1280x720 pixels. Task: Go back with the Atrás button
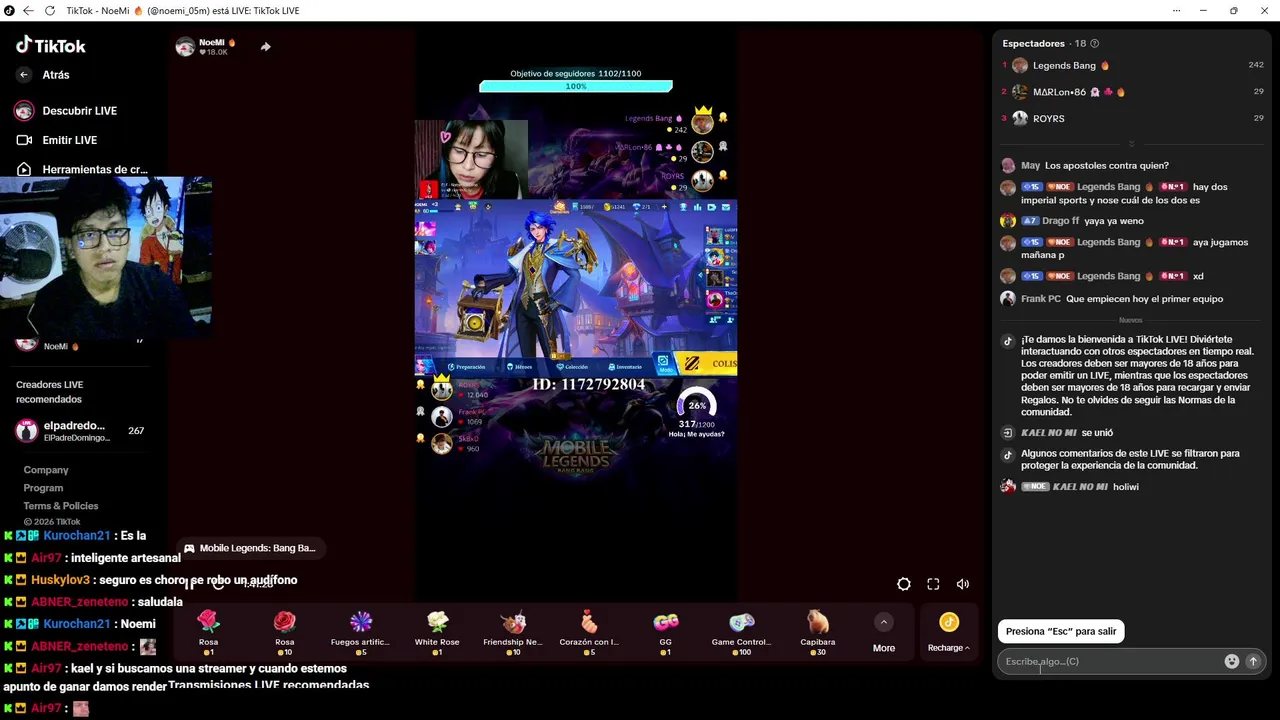click(x=44, y=75)
